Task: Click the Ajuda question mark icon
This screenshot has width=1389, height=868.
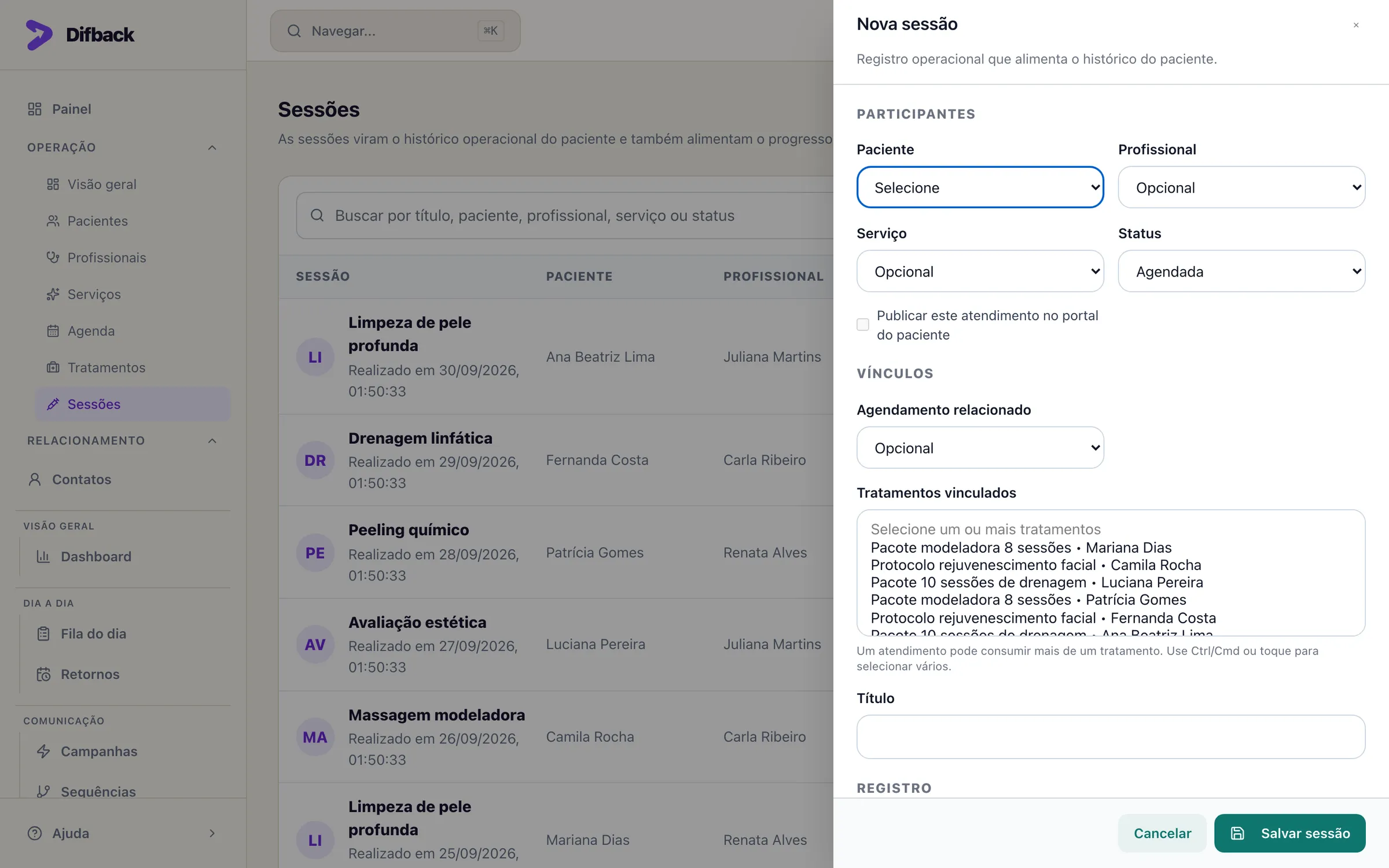Action: 35,833
